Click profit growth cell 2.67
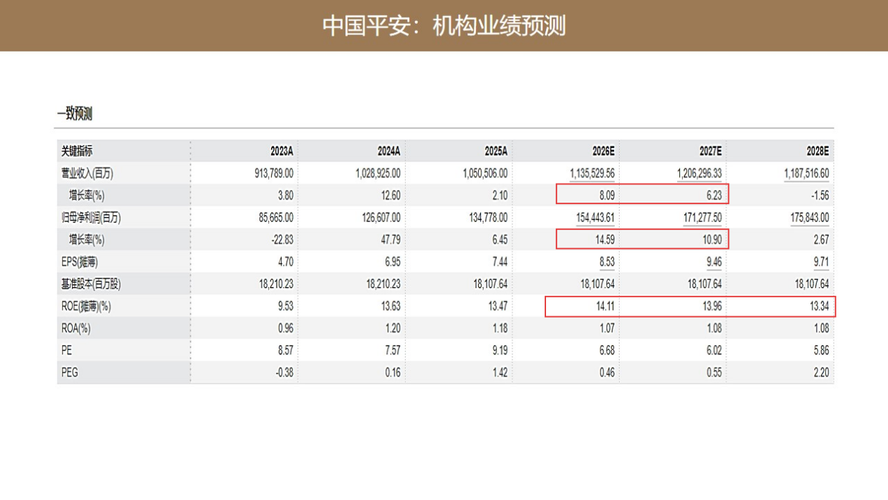The image size is (888, 500). pos(821,240)
